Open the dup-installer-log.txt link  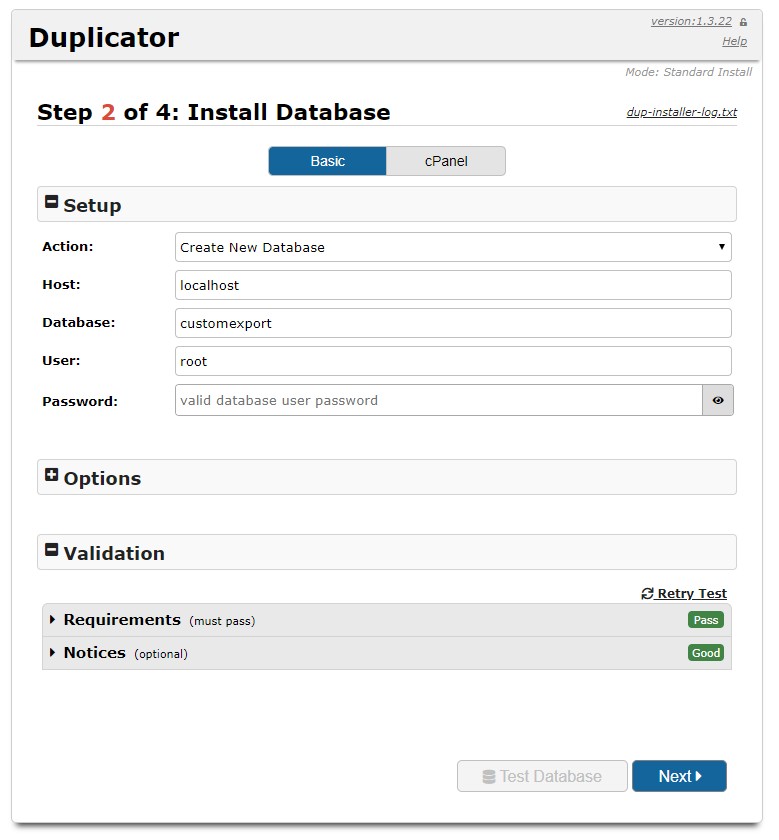pos(681,112)
